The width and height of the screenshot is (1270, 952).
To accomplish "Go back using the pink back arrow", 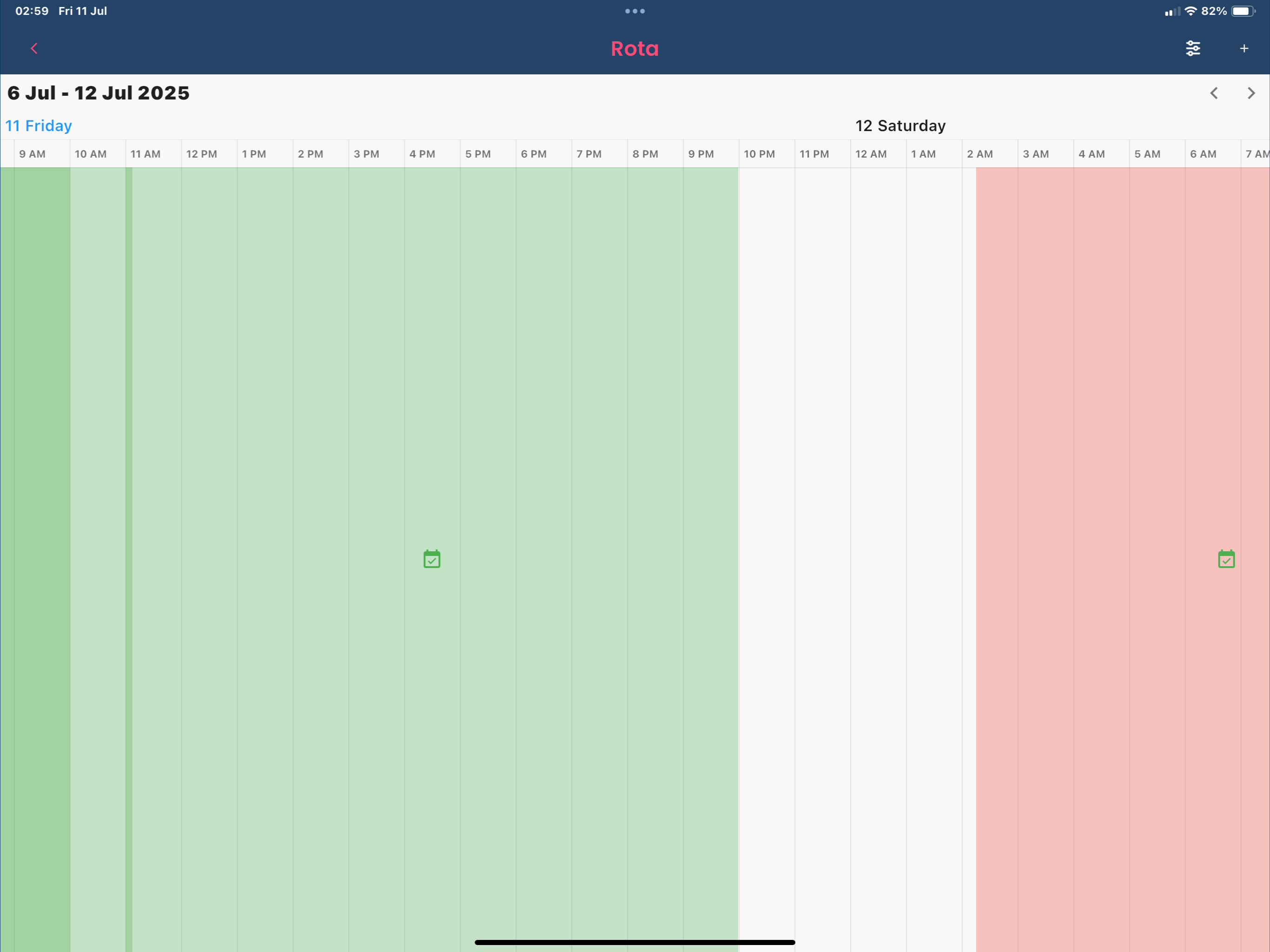I will pos(34,49).
